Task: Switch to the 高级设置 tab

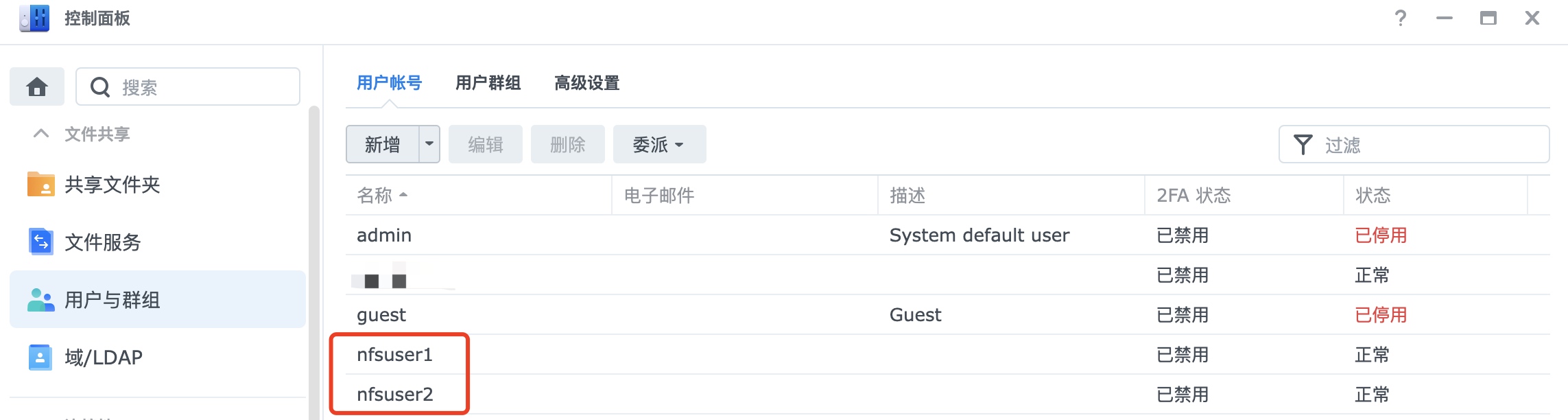Action: 586,83
